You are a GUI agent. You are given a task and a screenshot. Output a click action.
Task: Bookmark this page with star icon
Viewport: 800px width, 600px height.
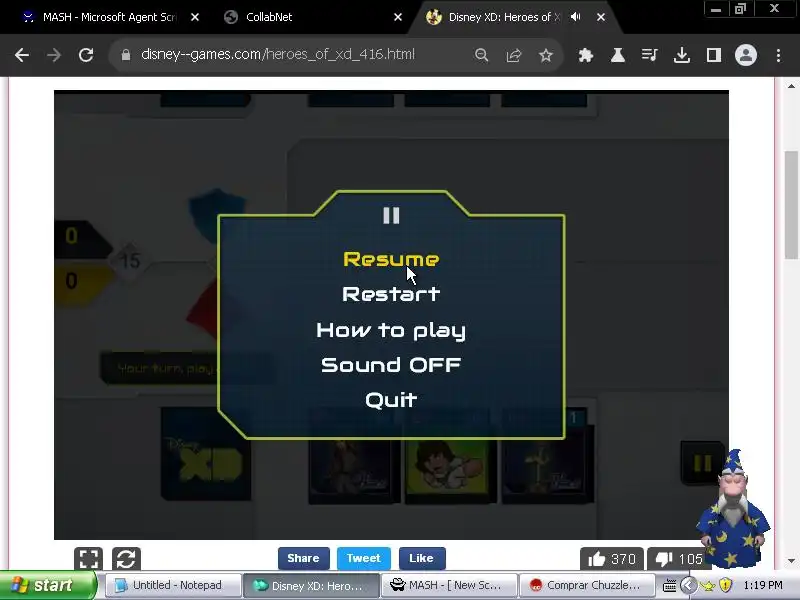pos(546,55)
